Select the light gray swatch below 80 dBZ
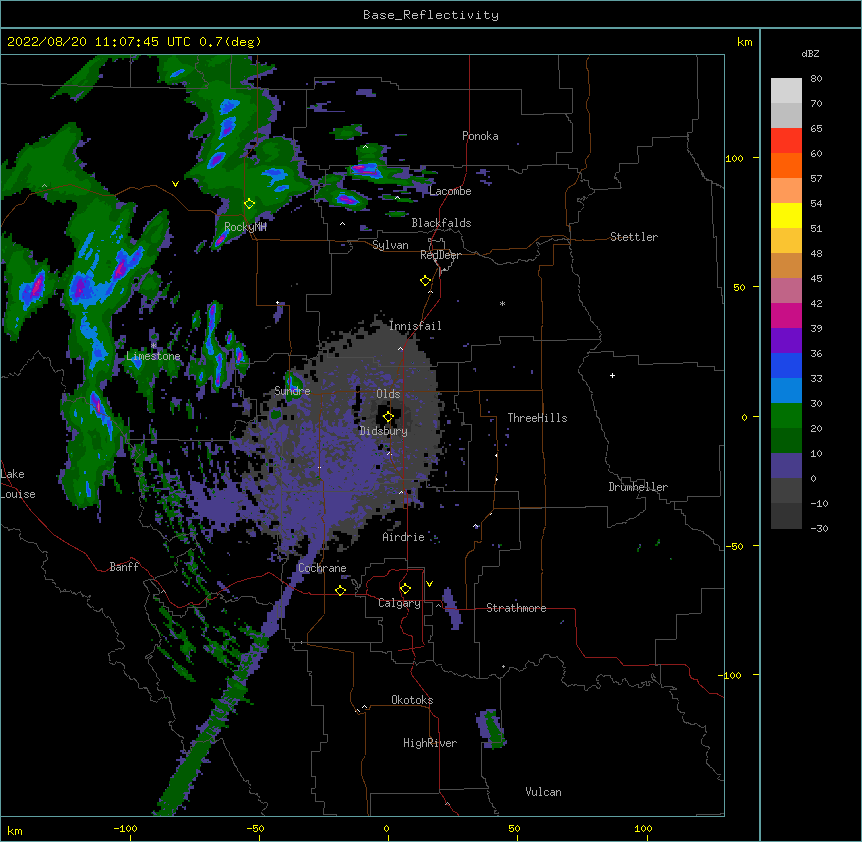Screen dimensions: 862x842 [786, 90]
